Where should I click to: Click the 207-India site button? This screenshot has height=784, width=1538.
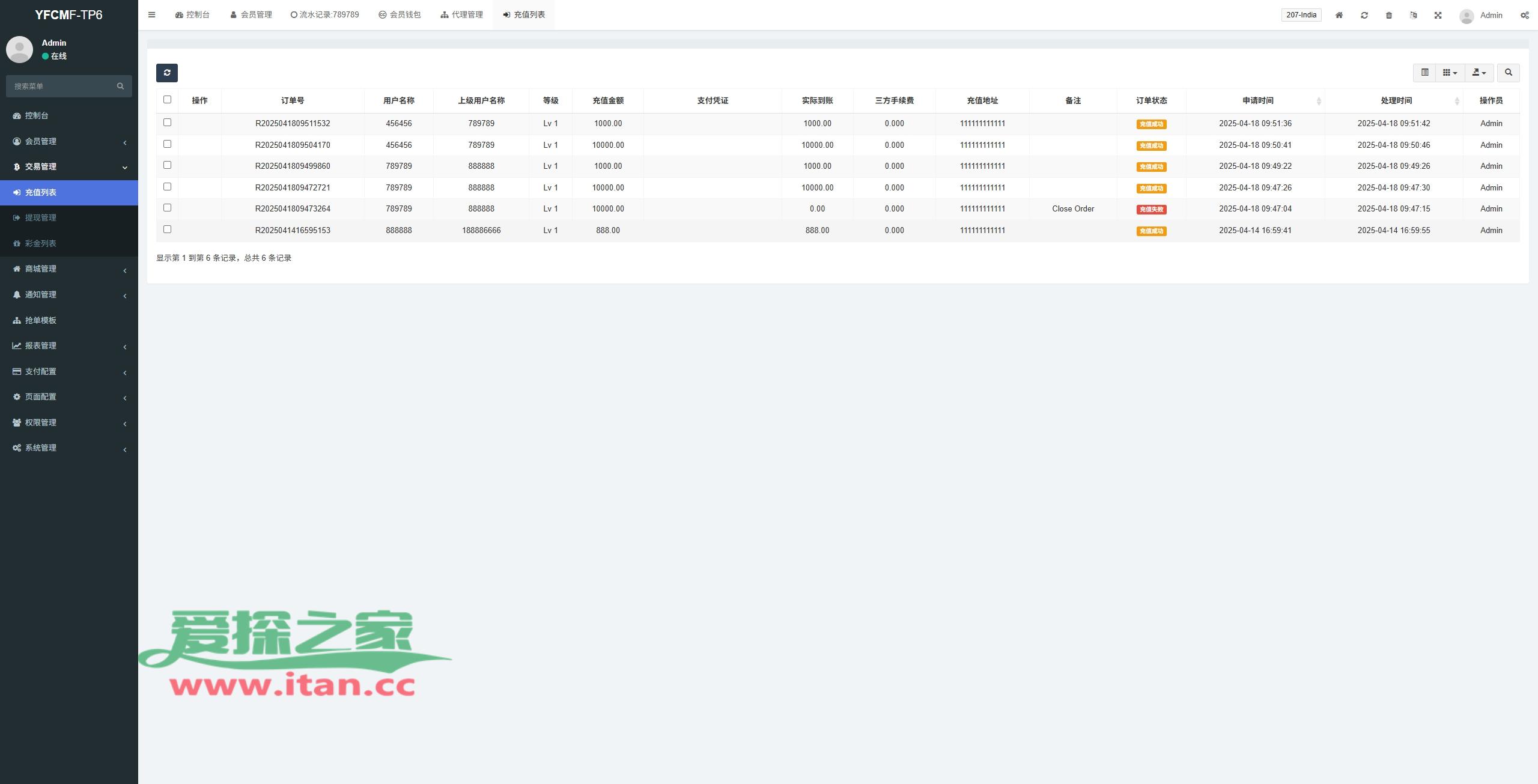coord(1301,15)
